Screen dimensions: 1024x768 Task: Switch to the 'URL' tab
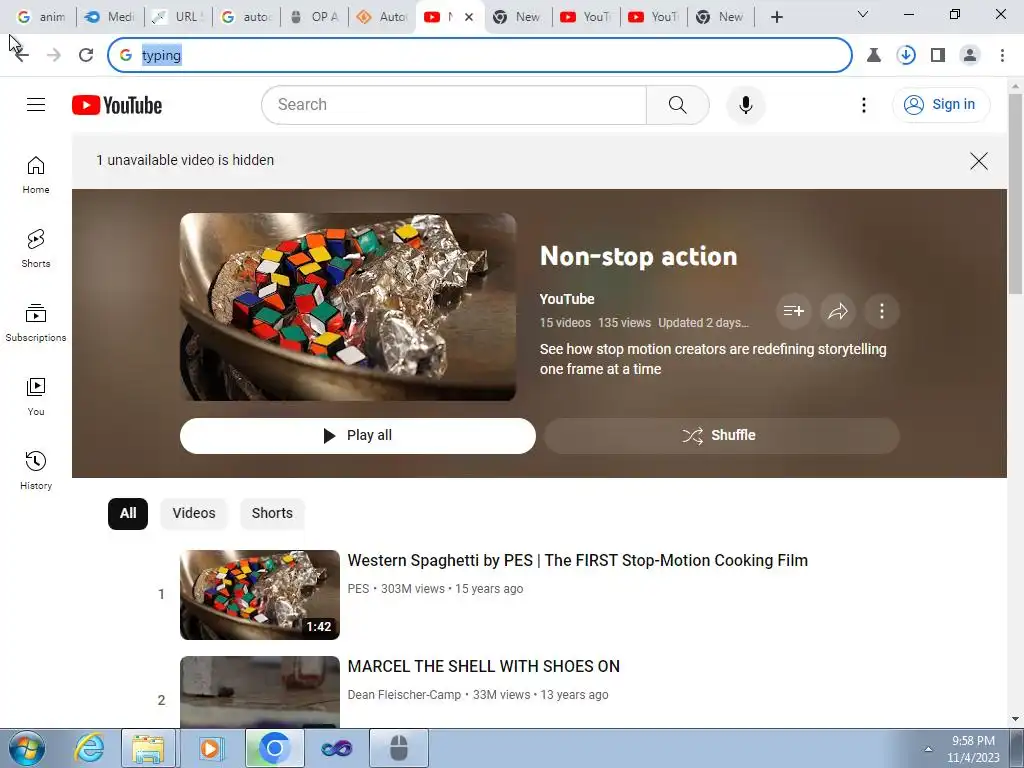pos(177,17)
